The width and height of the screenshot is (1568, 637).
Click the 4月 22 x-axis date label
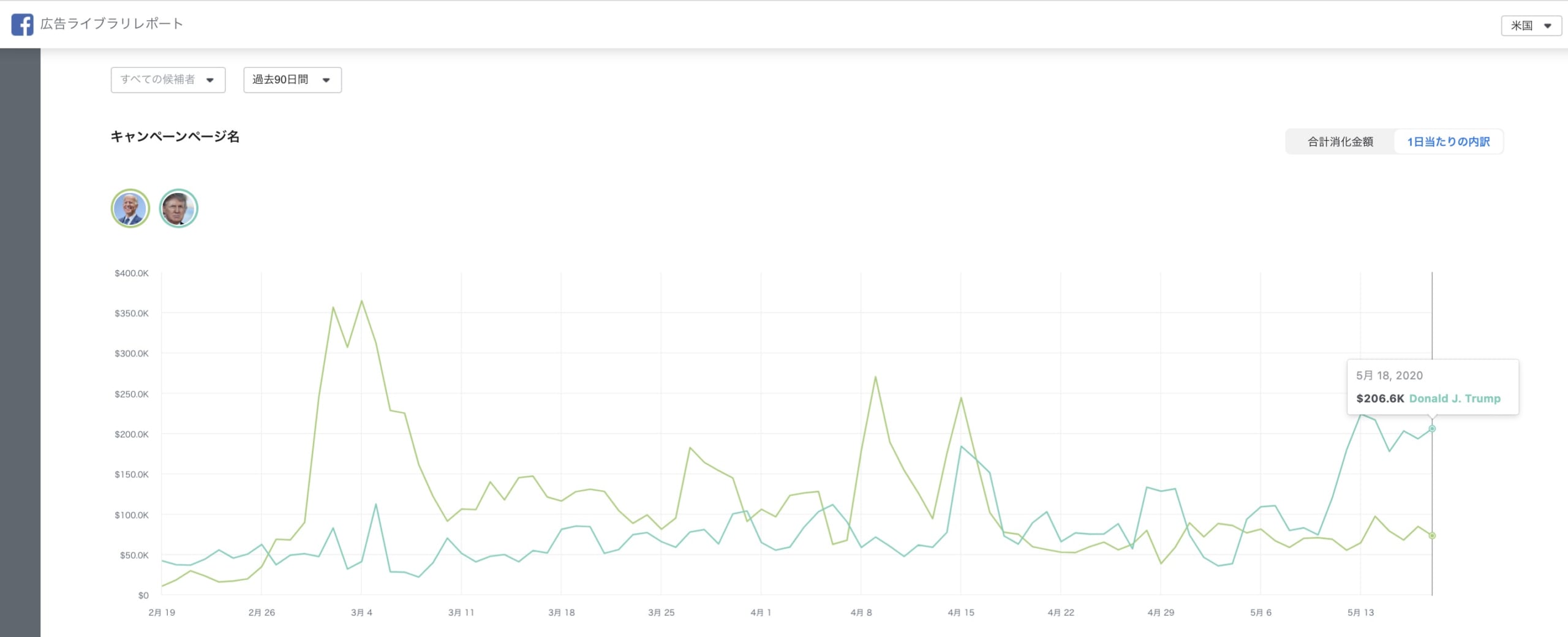click(x=1061, y=612)
